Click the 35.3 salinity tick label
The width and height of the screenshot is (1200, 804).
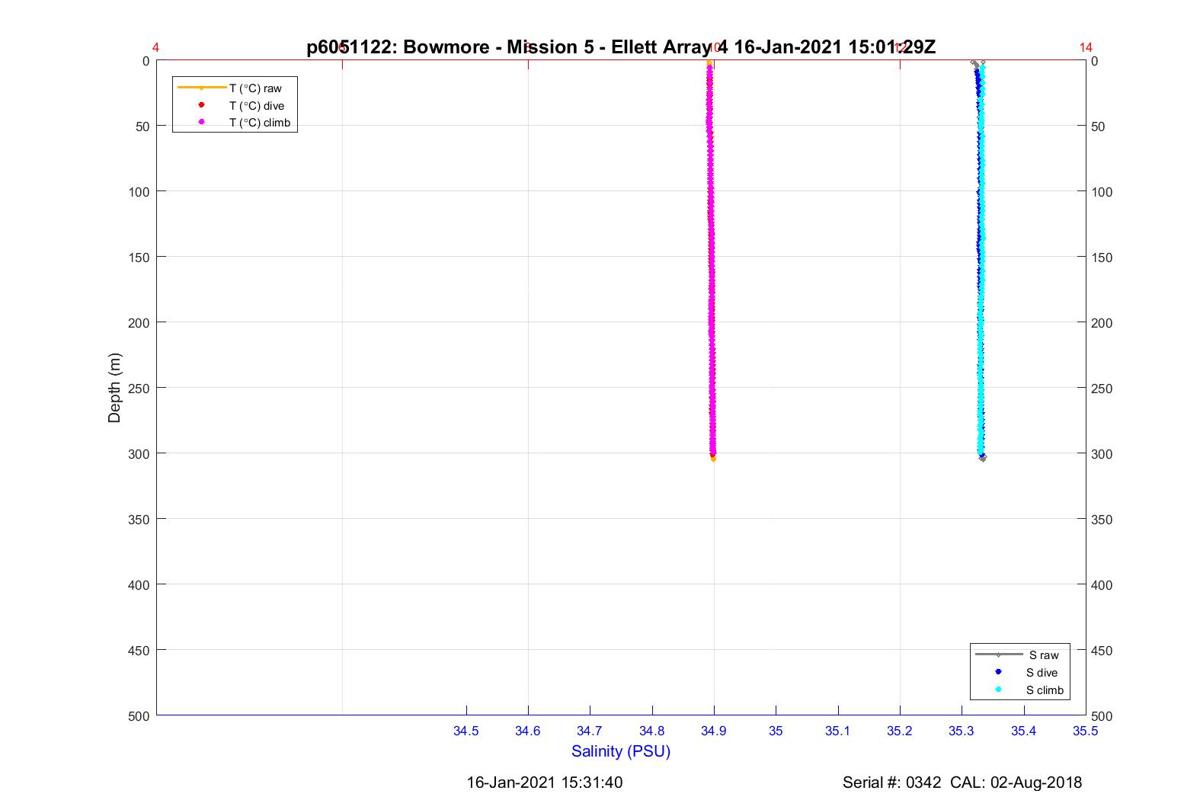[962, 731]
